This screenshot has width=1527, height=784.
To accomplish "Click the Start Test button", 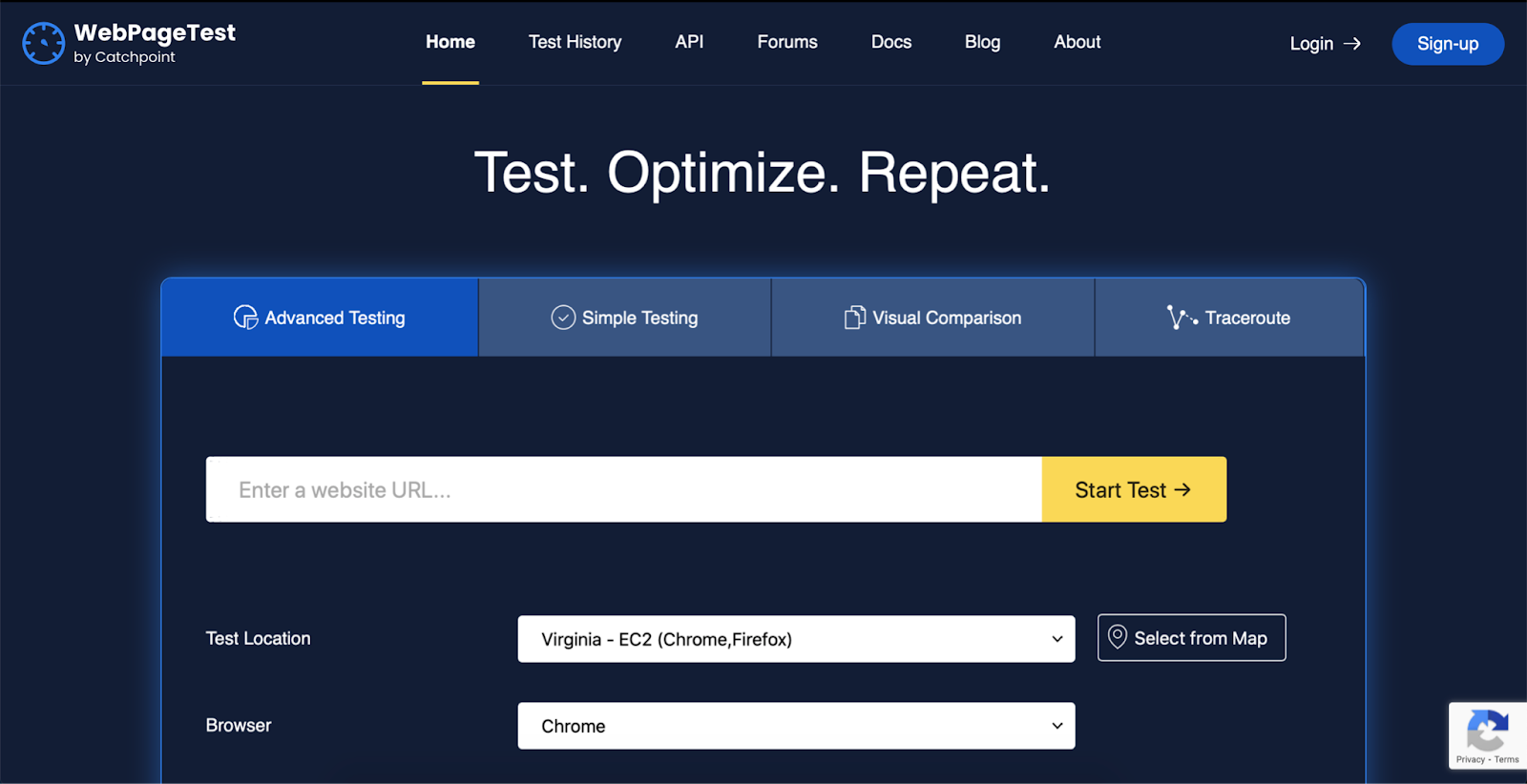I will pos(1134,489).
